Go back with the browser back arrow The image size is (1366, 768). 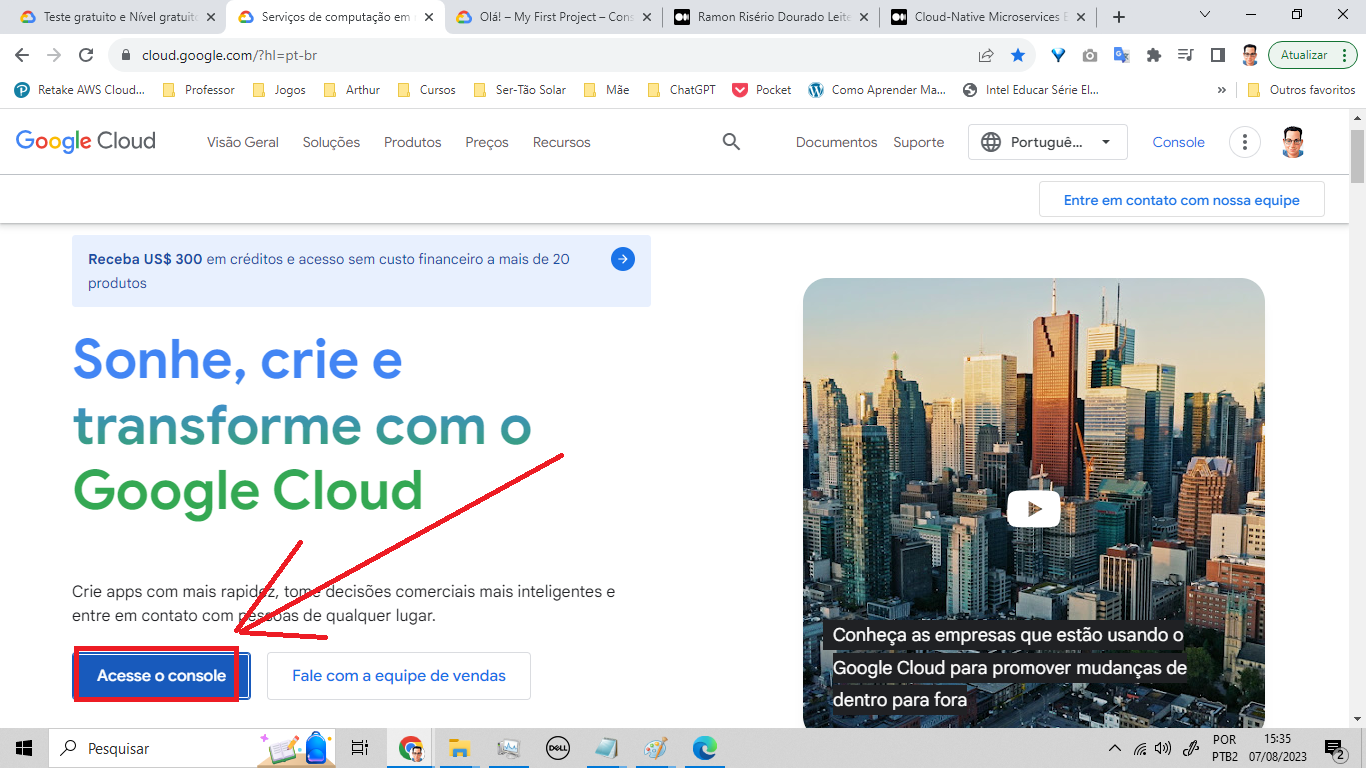(x=22, y=55)
